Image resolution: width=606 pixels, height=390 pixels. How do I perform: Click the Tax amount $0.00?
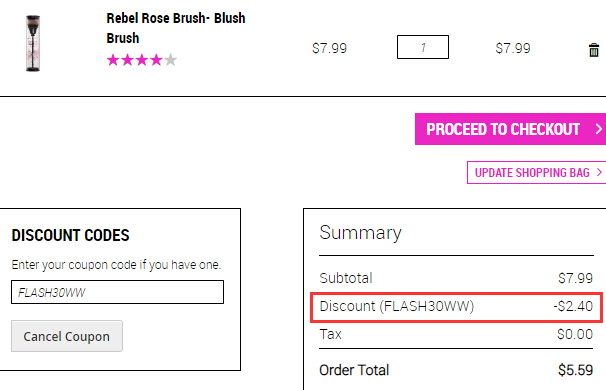[575, 334]
